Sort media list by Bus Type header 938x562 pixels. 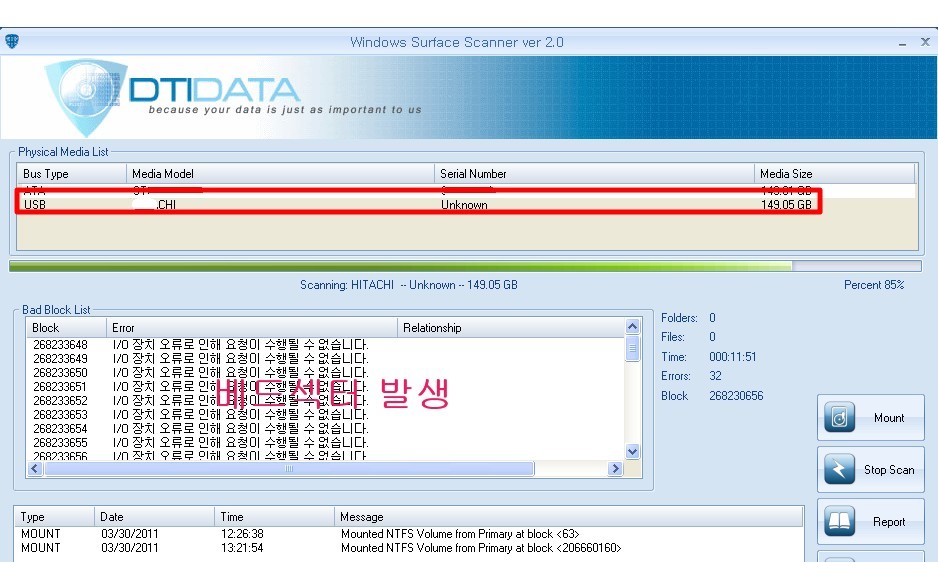(72, 174)
